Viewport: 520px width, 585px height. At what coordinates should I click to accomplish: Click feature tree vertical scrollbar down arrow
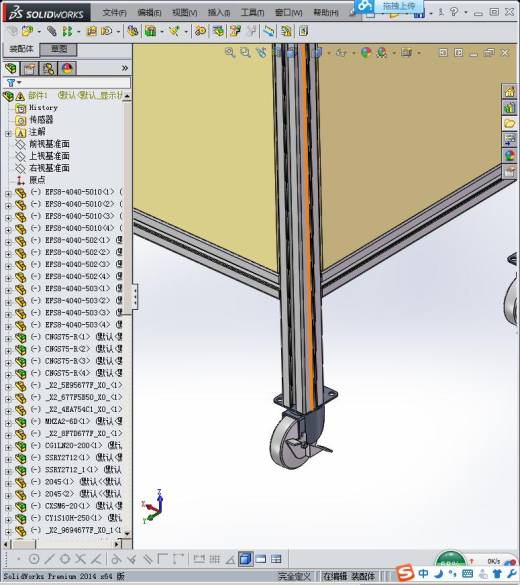127,534
